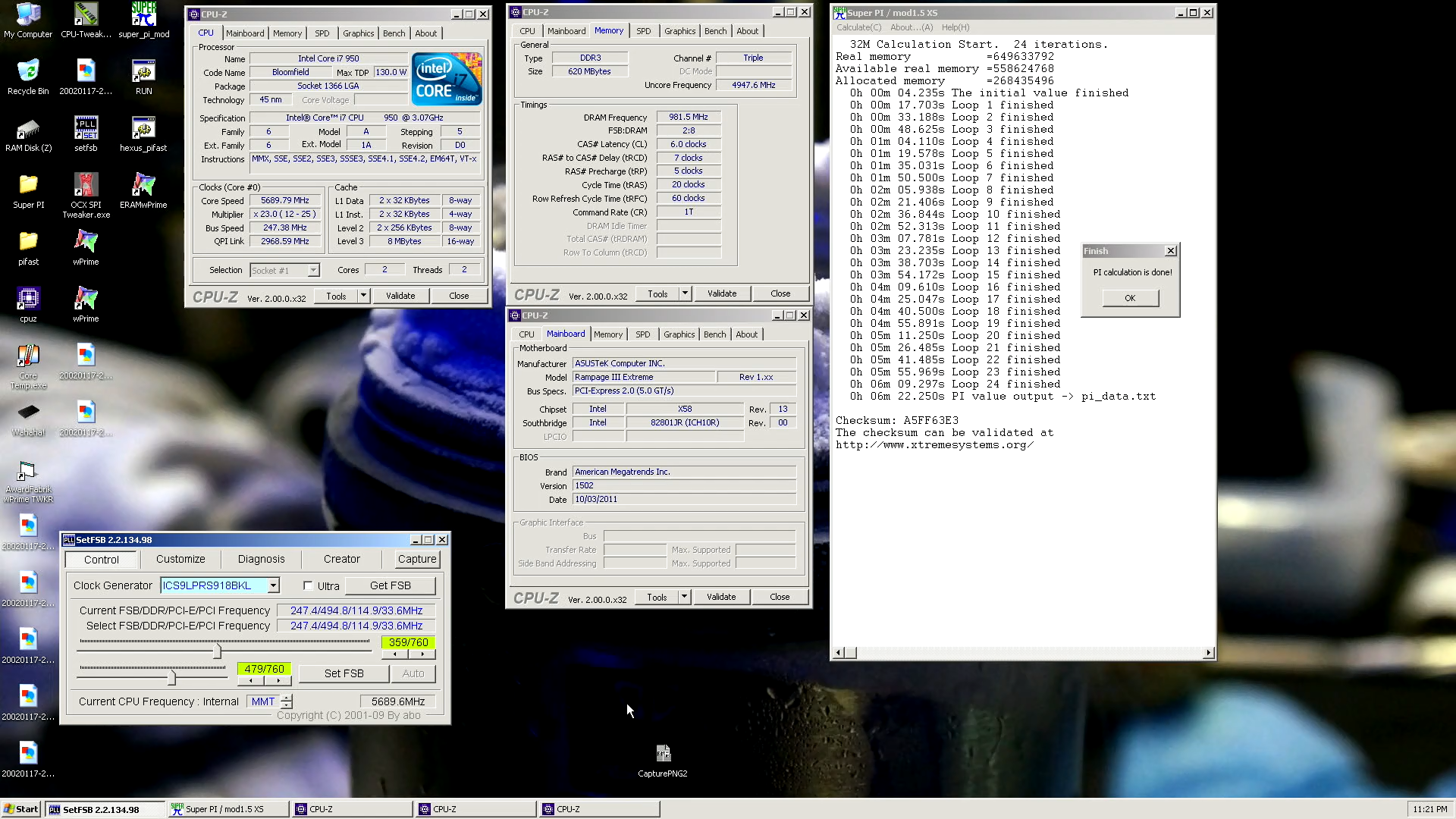Open About tab in CPU-Z CPU window

425,33
